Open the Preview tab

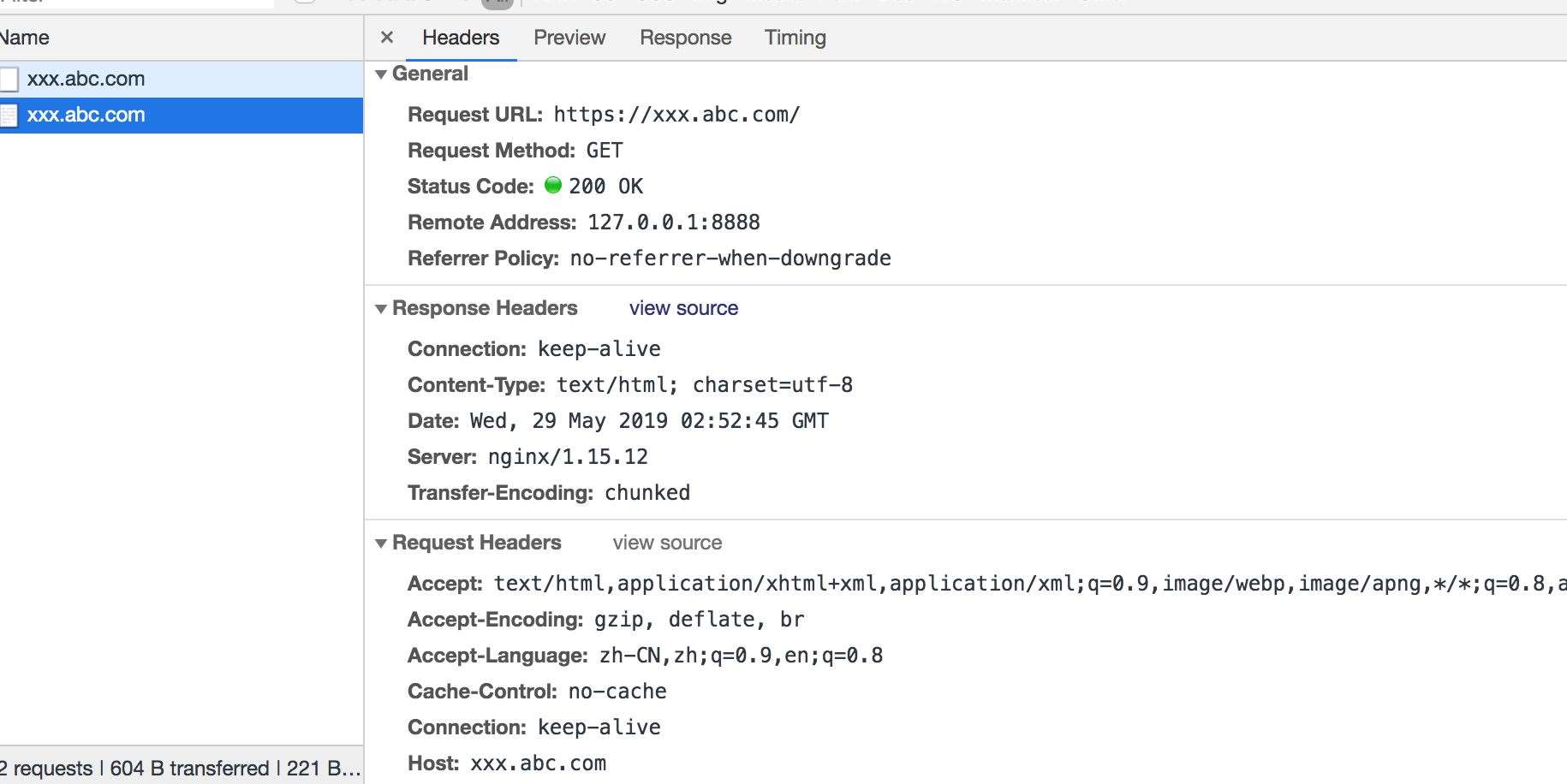click(569, 38)
